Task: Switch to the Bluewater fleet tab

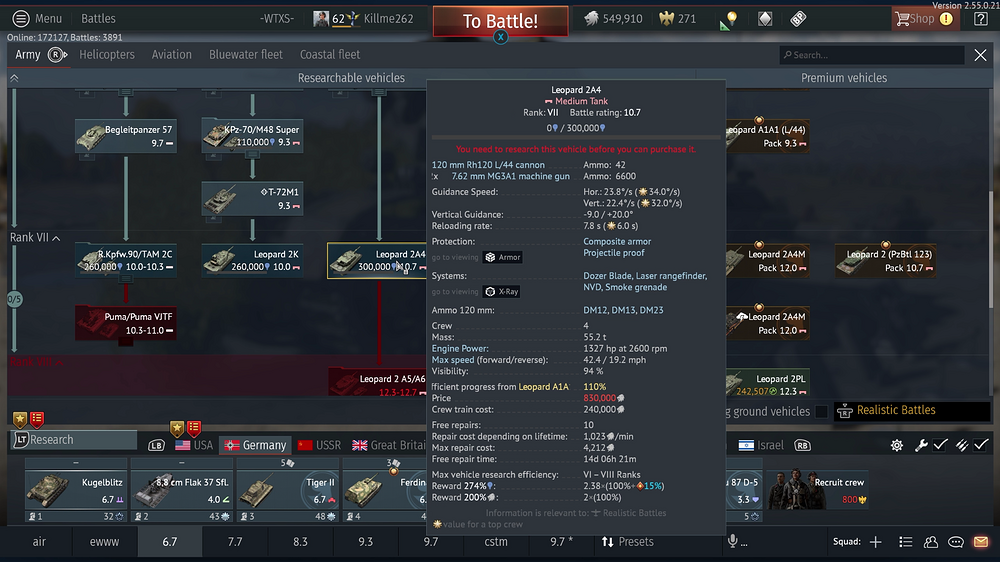Action: click(246, 55)
